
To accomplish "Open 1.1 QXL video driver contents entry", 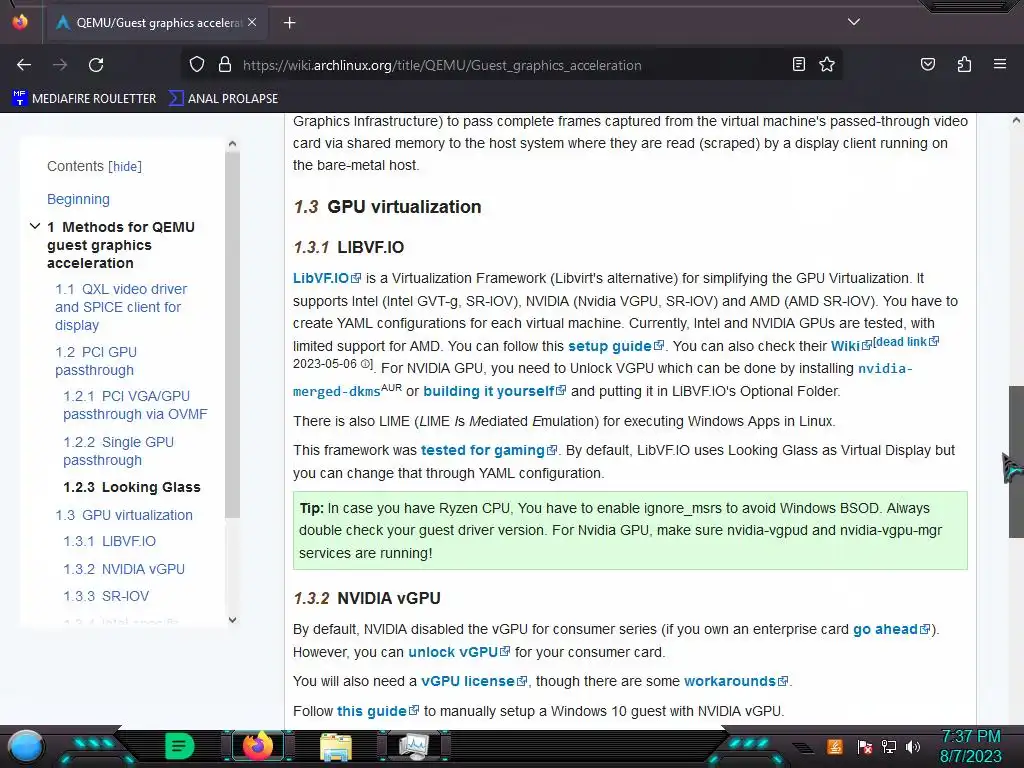I will [x=121, y=307].
